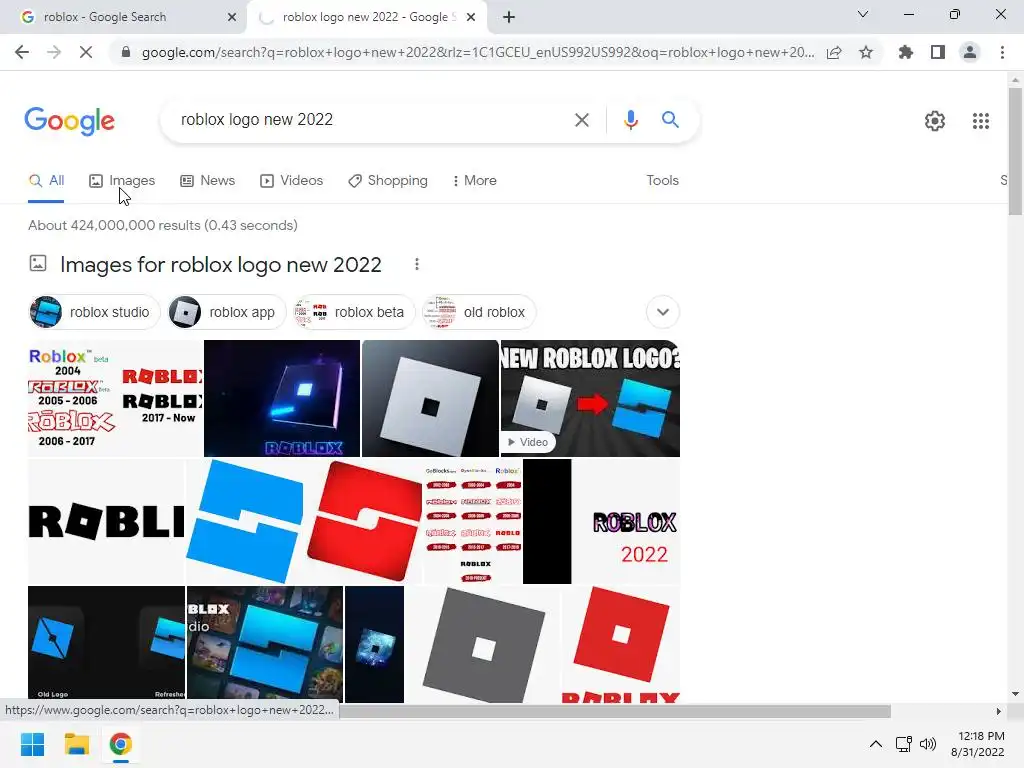Switch to the Videos tab
Screen dimensions: 1024x768
click(291, 180)
